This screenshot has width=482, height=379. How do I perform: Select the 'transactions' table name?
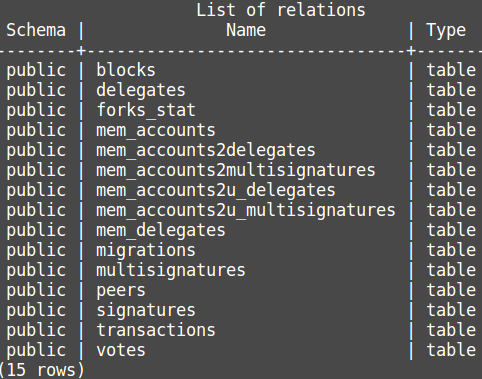(156, 330)
